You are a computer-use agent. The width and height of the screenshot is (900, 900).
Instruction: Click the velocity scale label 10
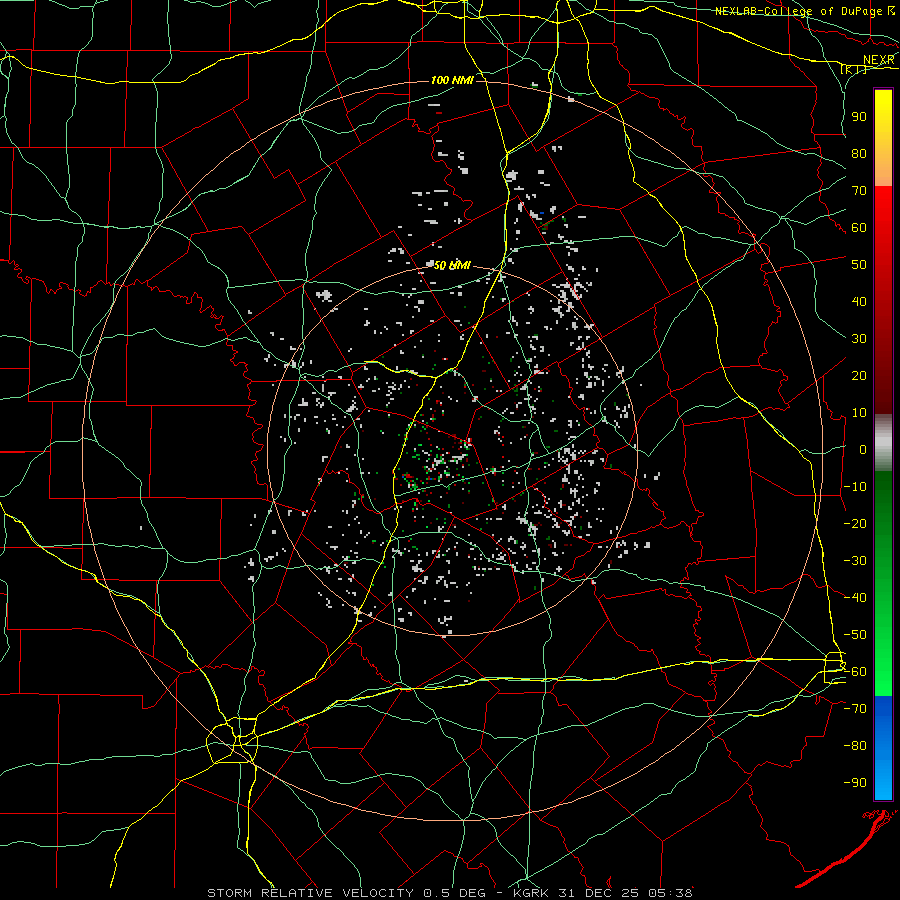click(x=859, y=413)
